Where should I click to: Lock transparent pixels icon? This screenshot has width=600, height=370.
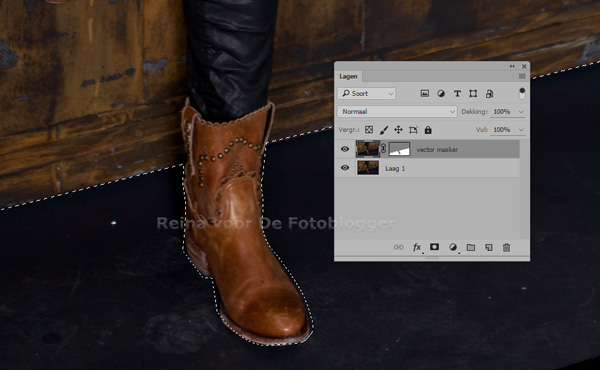pyautogui.click(x=369, y=130)
